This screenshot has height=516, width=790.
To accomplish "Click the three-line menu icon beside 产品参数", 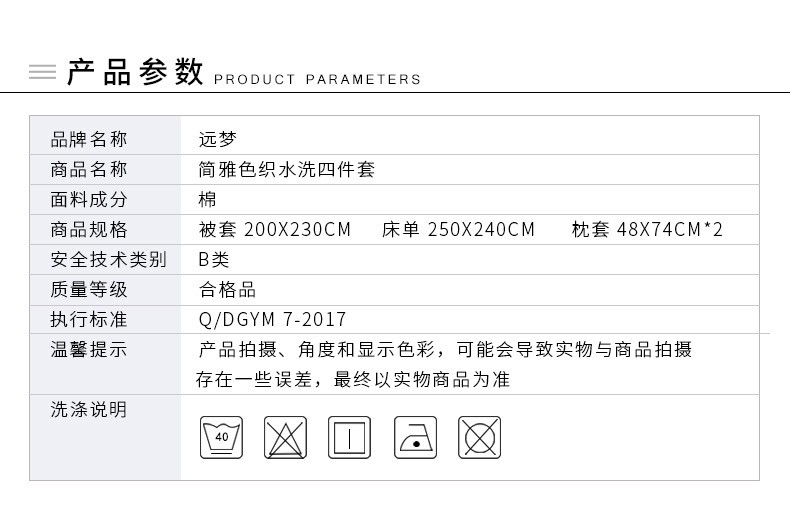I will point(42,72).
